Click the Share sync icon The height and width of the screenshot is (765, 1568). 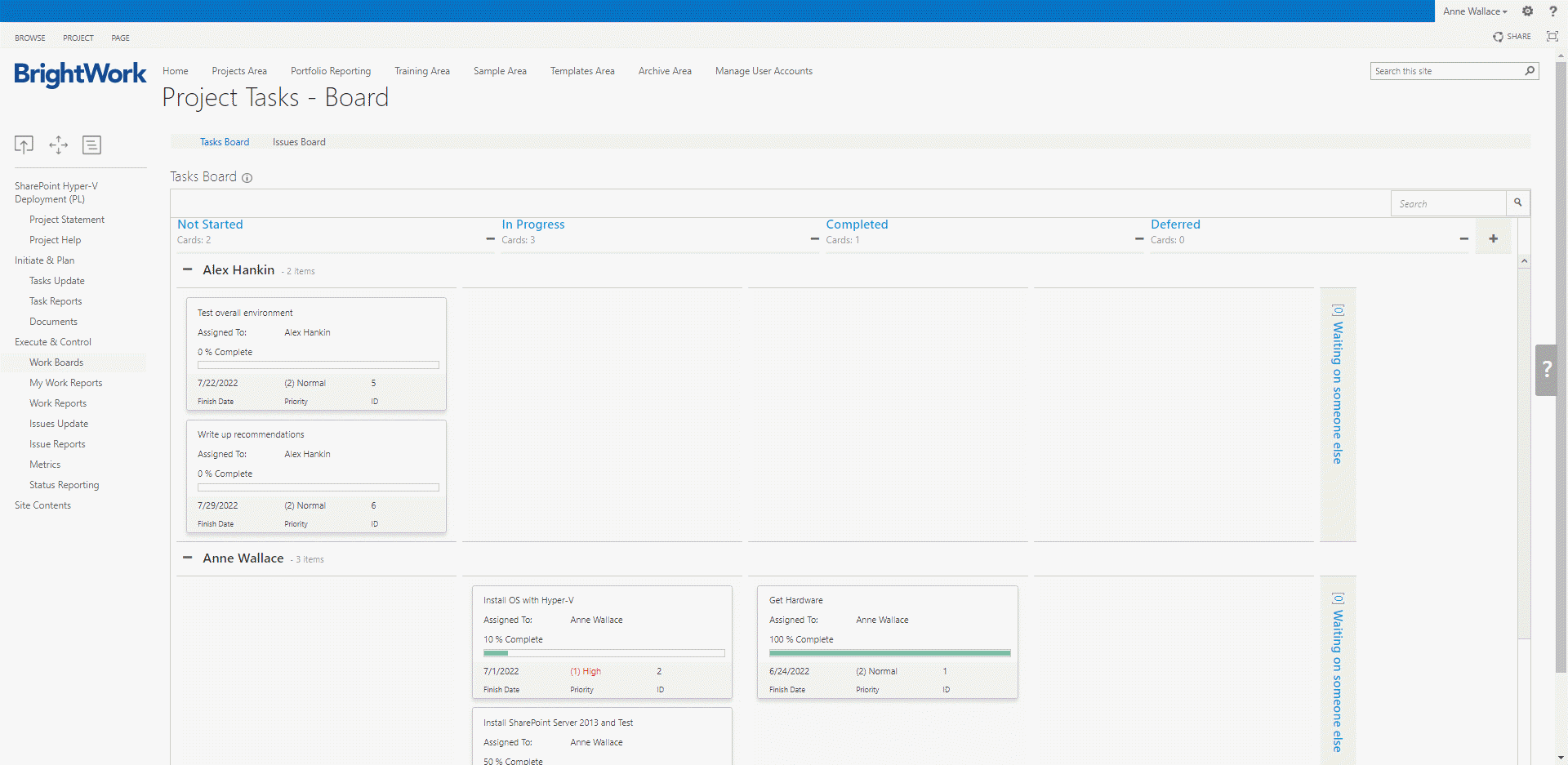click(x=1498, y=37)
